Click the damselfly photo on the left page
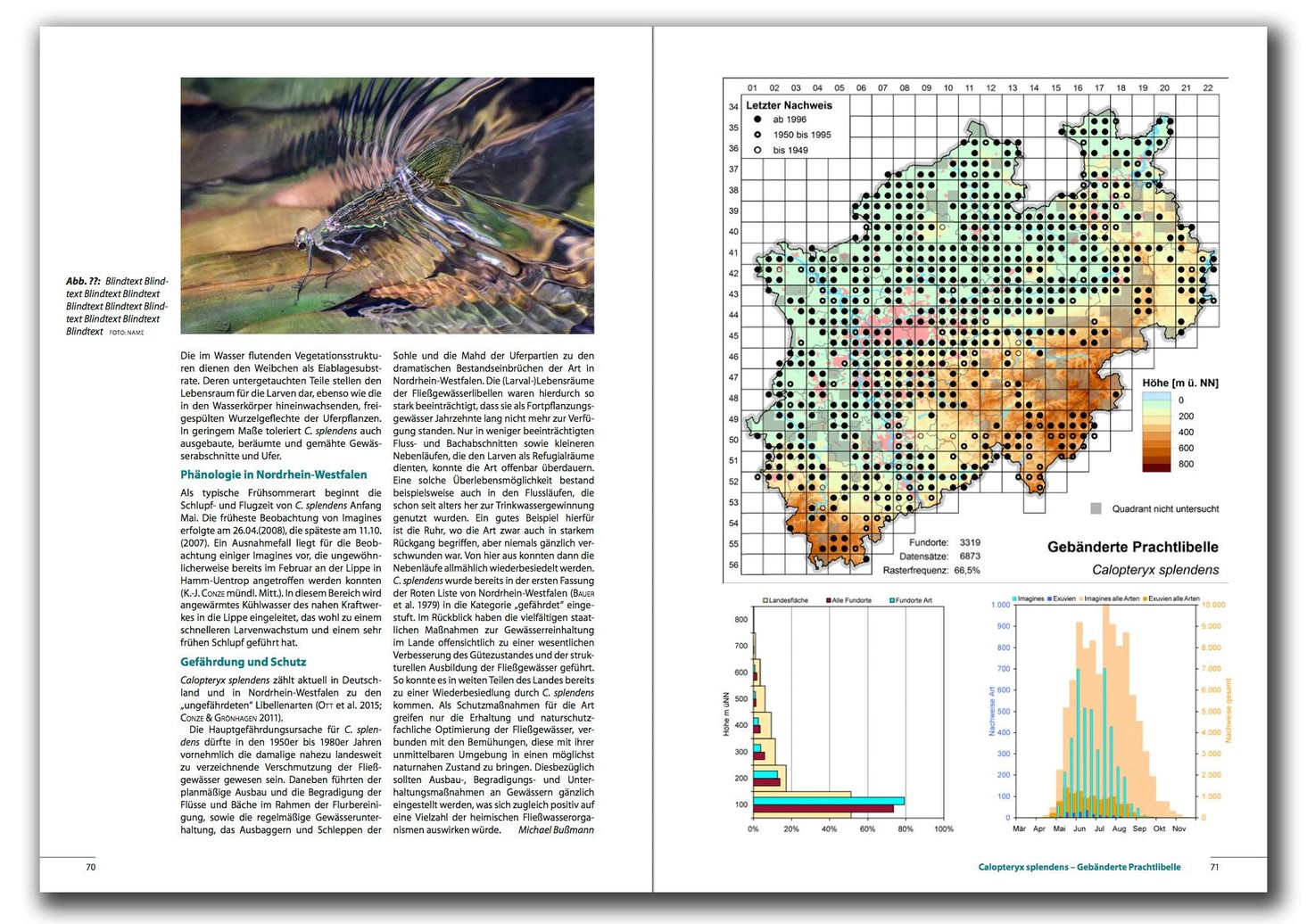Image resolution: width=1307 pixels, height=924 pixels. 387,205
